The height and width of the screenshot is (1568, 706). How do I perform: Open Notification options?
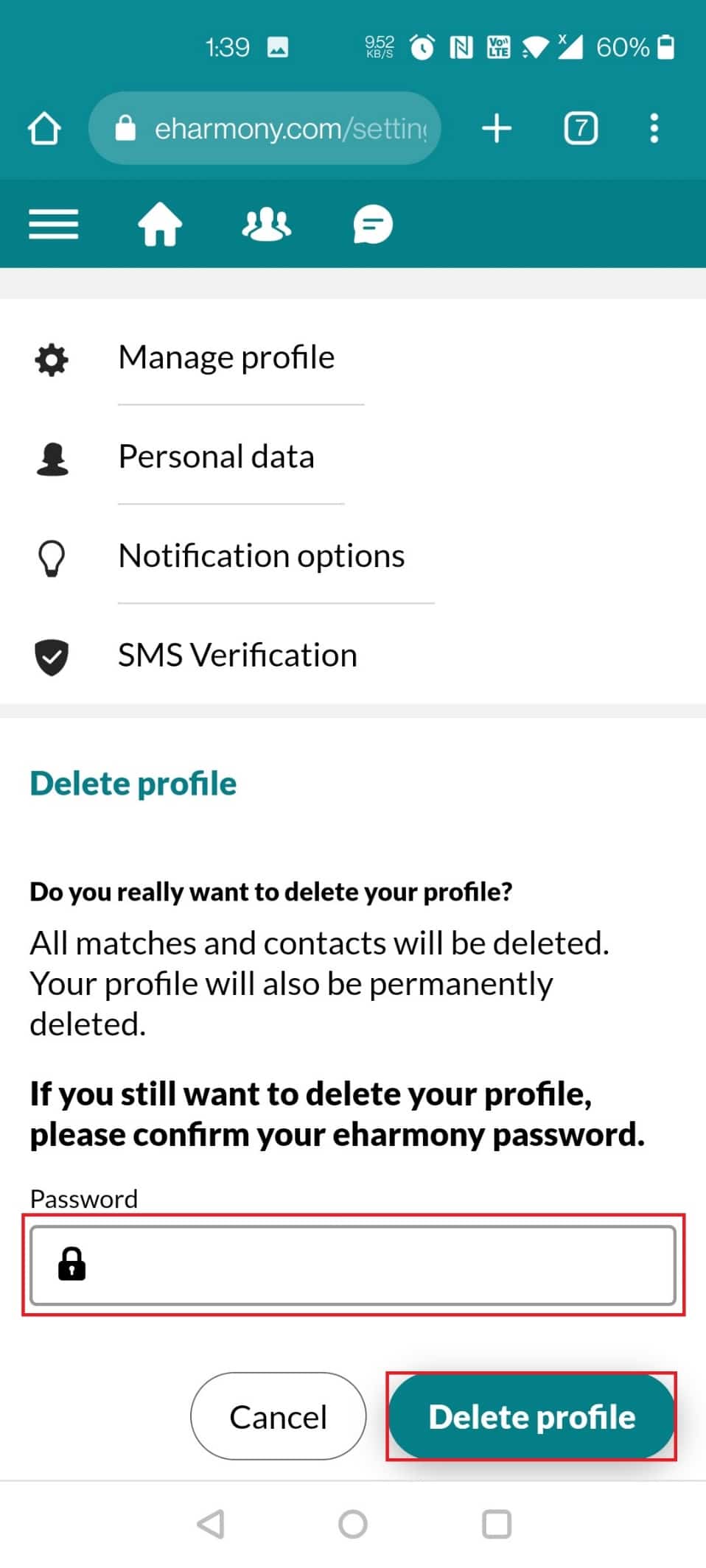pyautogui.click(x=262, y=556)
